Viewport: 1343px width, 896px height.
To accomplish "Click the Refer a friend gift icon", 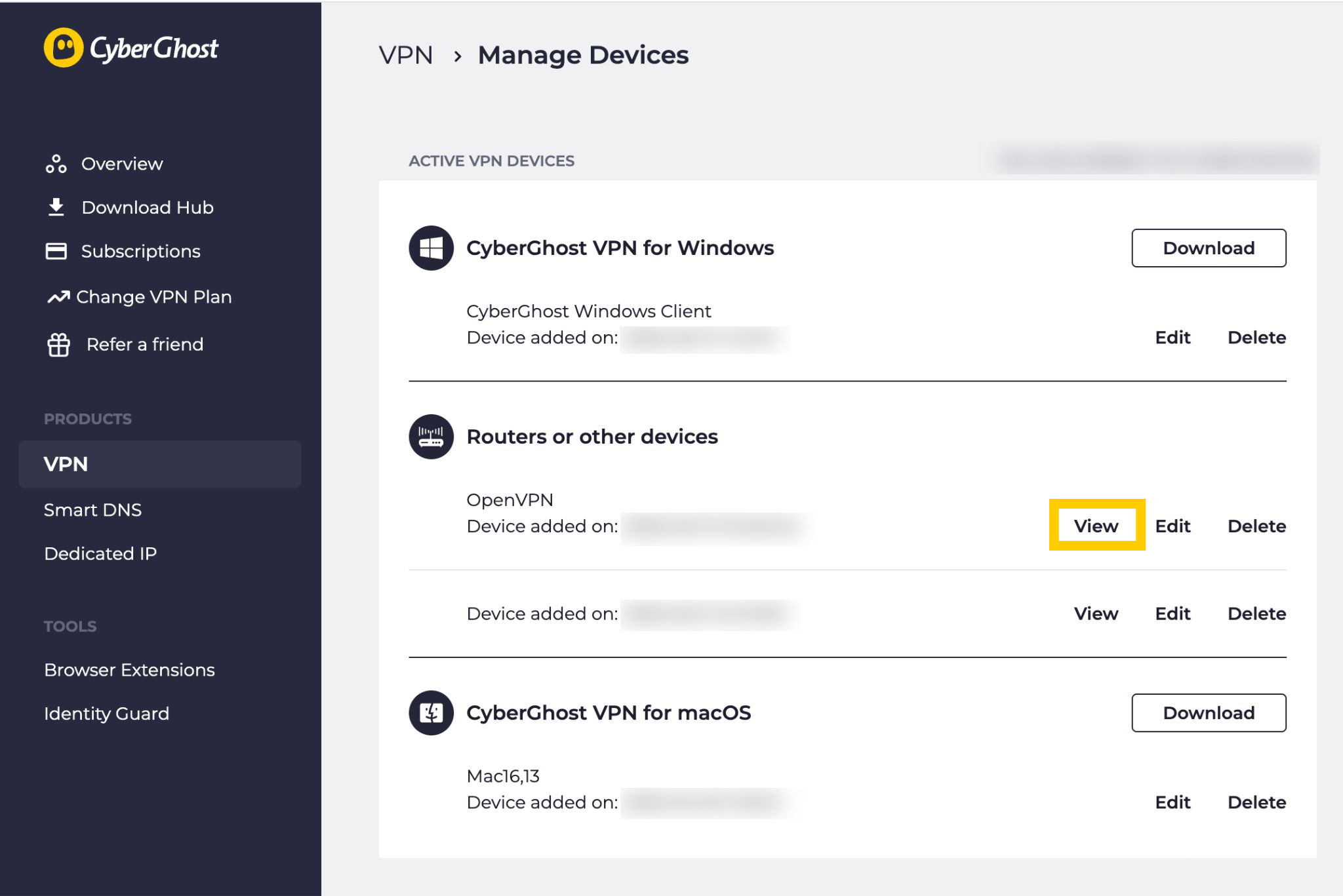I will tap(58, 344).
